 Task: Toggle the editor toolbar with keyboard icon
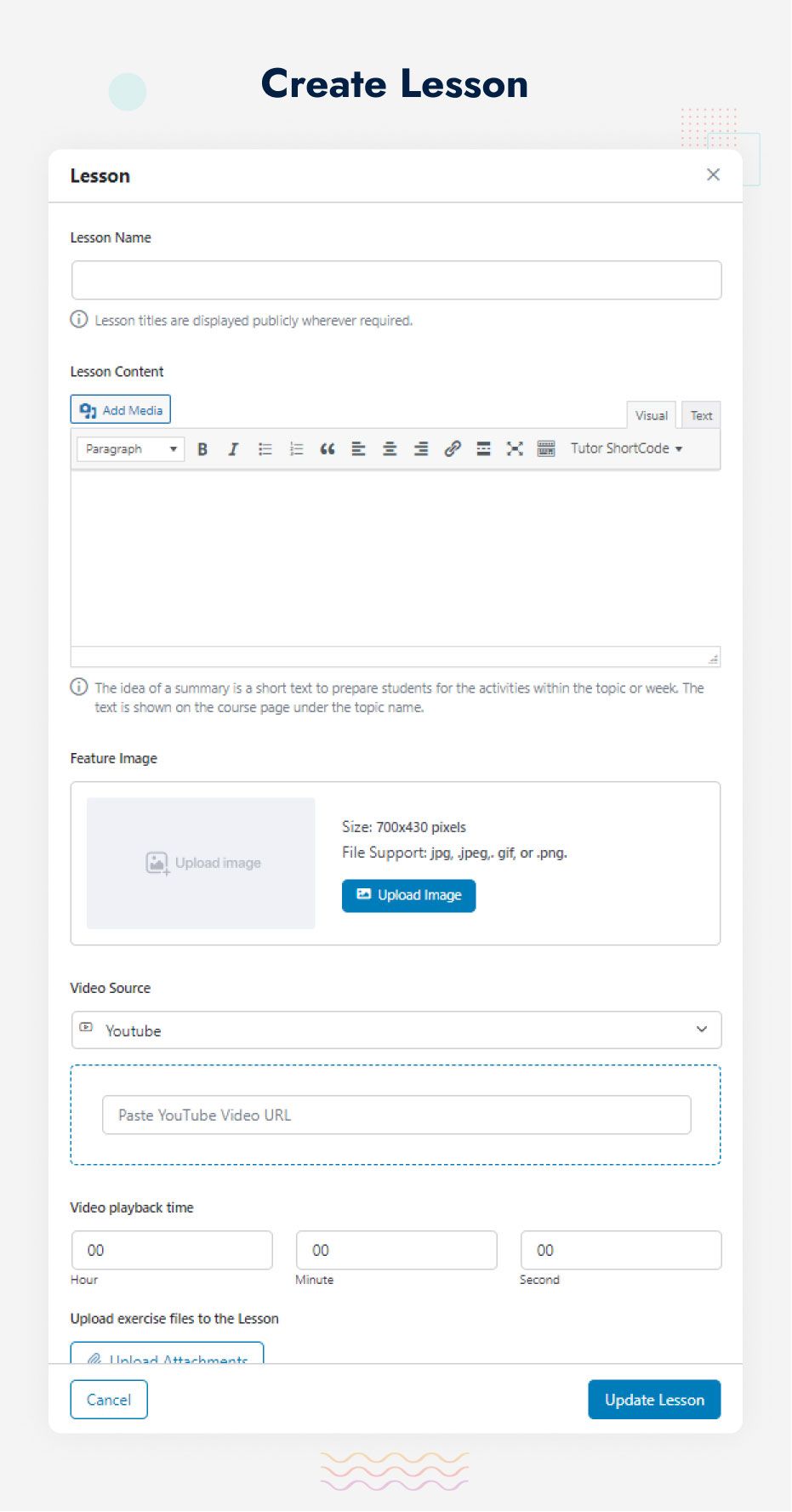546,449
